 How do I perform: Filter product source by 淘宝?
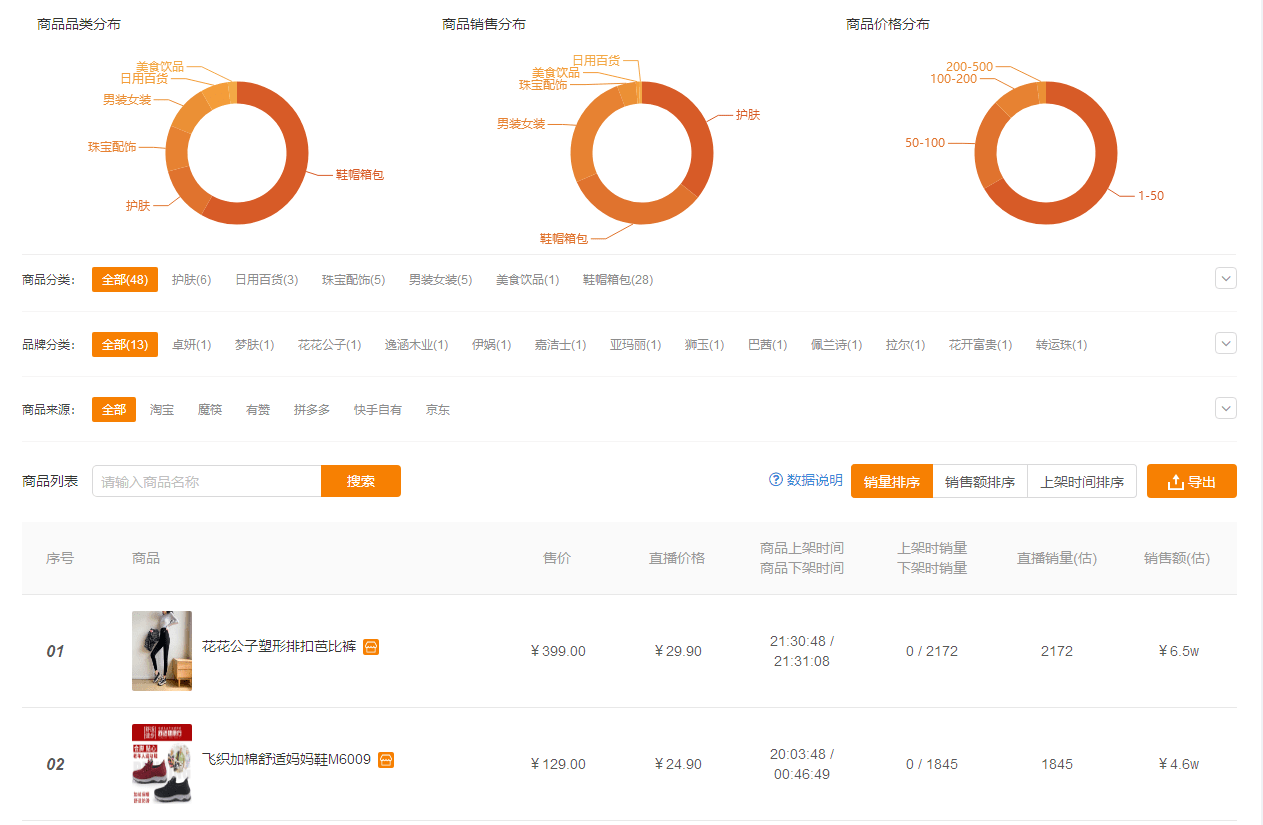coord(162,410)
